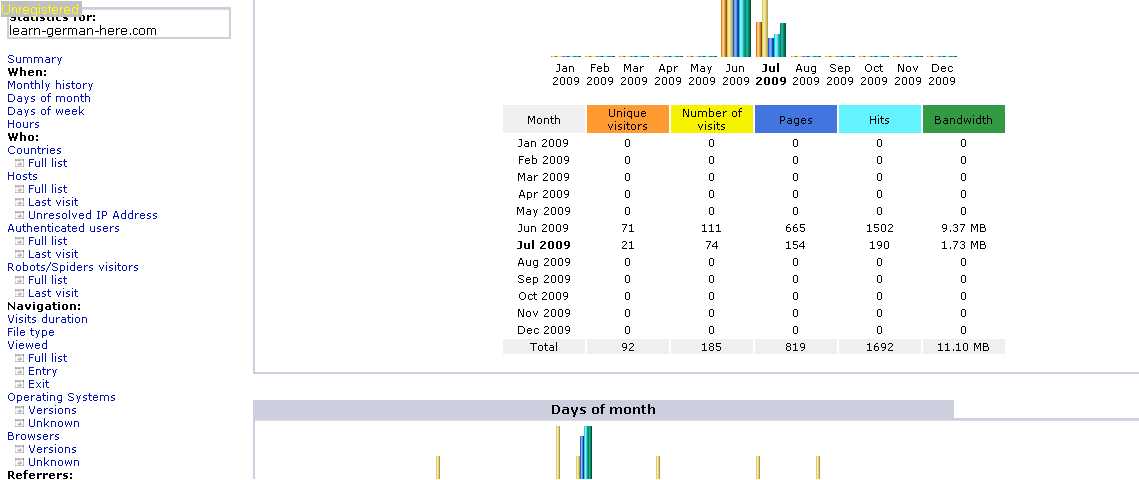The width and height of the screenshot is (1139, 480).
Task: Open Visits duration report
Action: [x=47, y=319]
